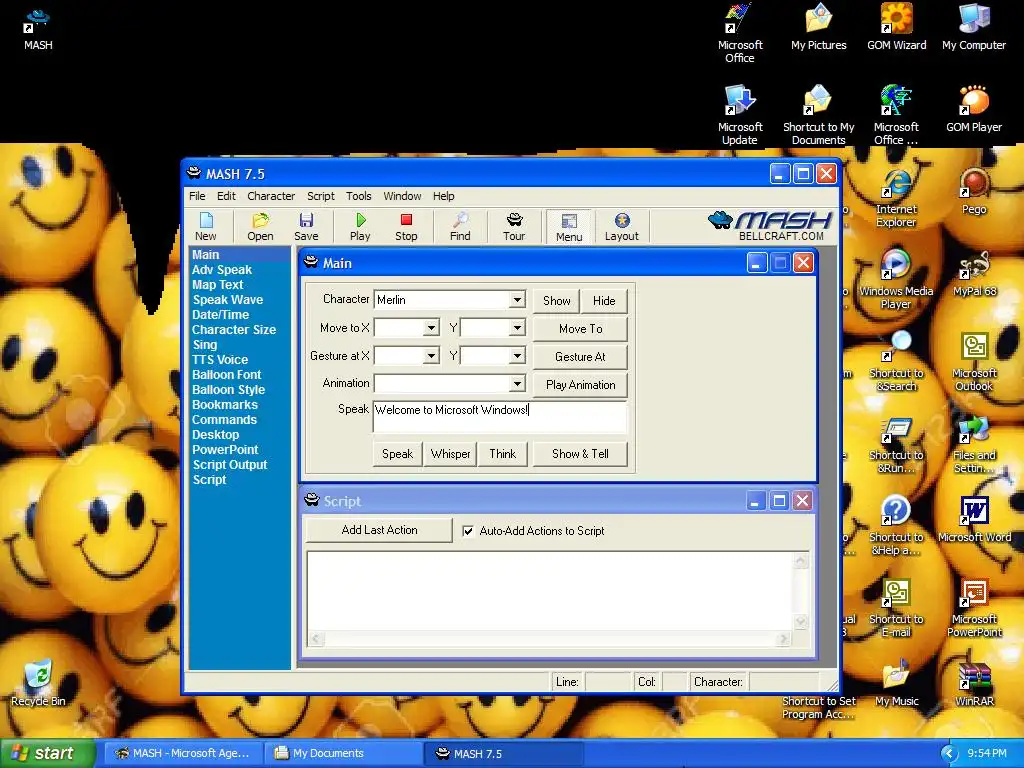This screenshot has width=1024, height=768.
Task: Open the Edit menu
Action: coord(226,196)
